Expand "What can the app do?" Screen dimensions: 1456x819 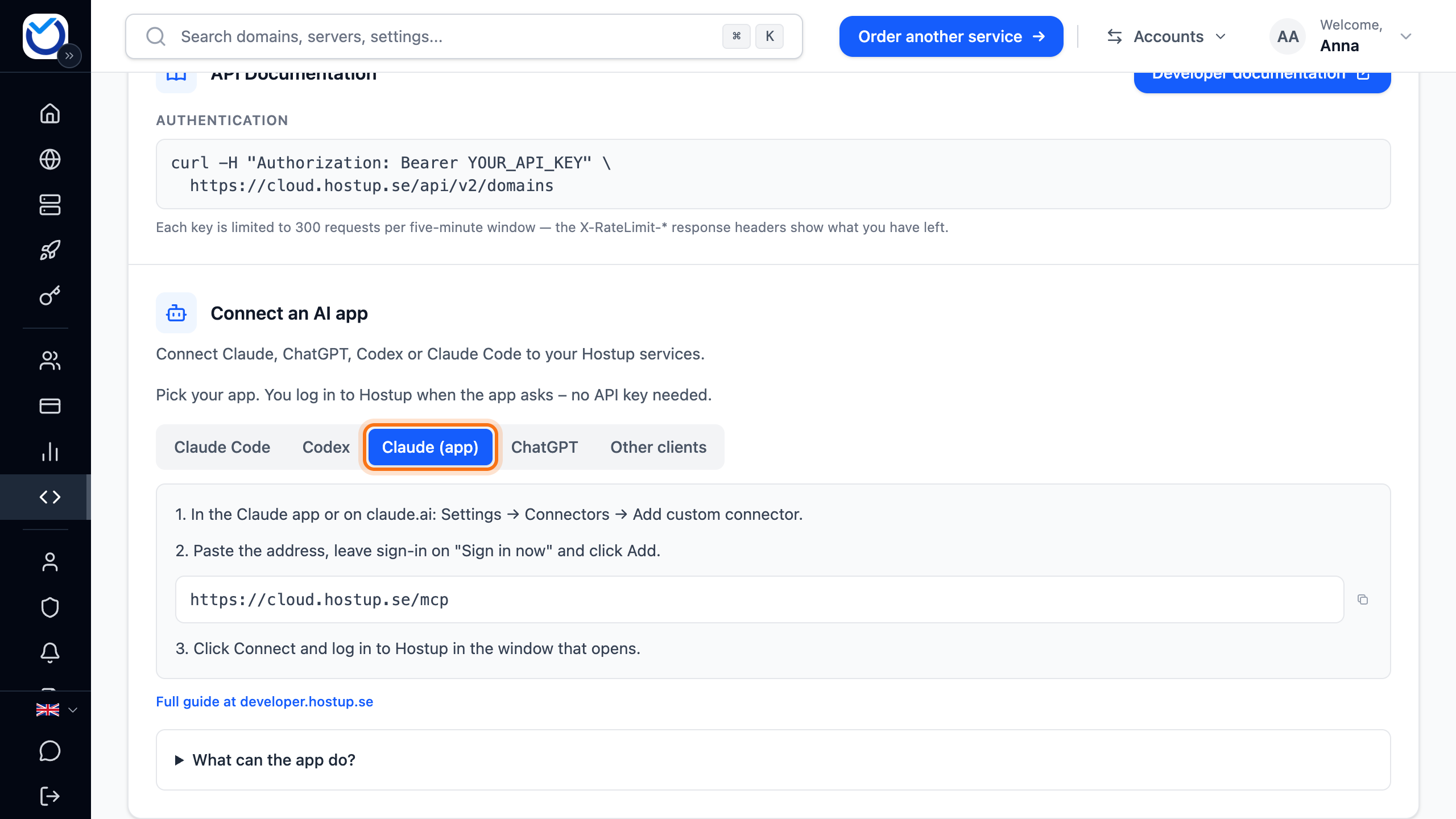click(x=773, y=760)
